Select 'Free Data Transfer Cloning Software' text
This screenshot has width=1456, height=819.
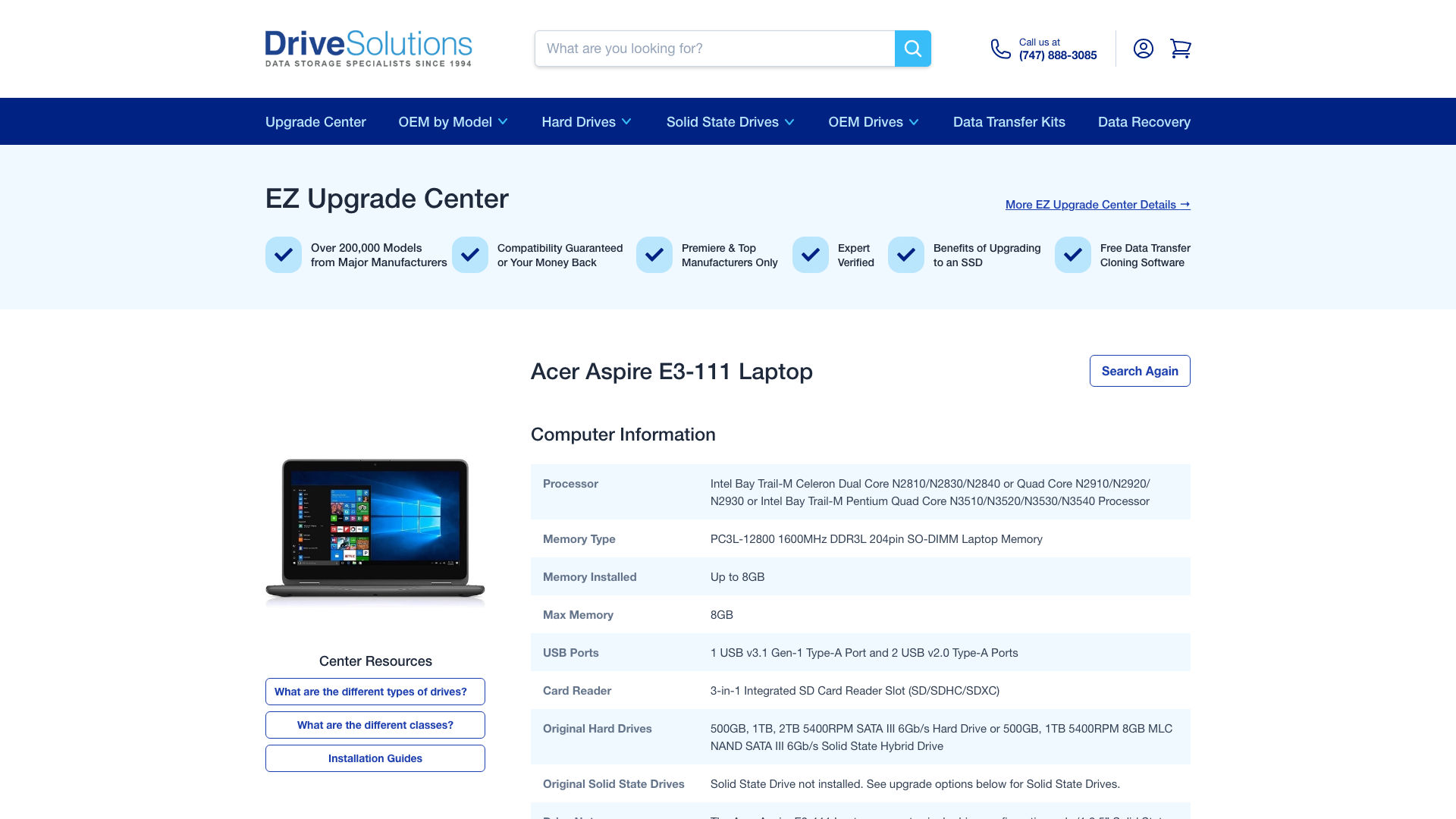[x=1145, y=255]
